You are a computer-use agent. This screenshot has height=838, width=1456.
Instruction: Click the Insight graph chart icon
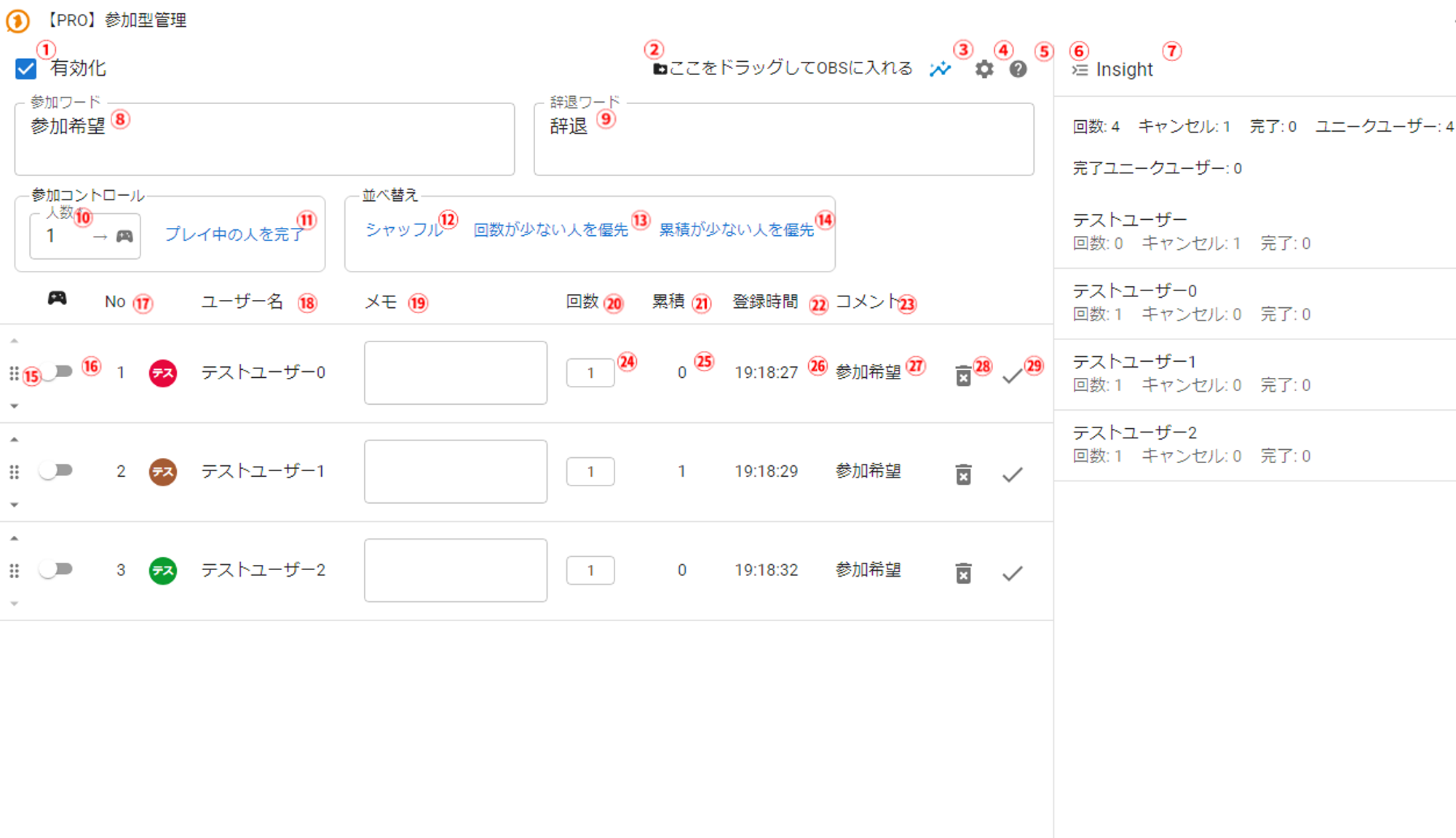coord(940,69)
